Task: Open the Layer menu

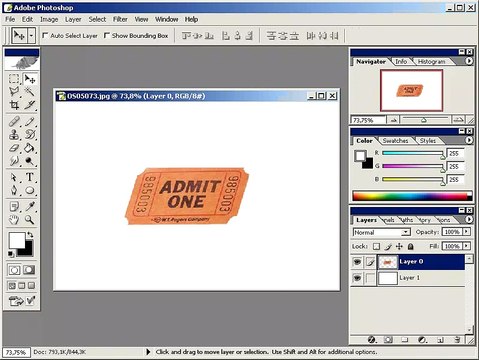Action: coord(73,19)
